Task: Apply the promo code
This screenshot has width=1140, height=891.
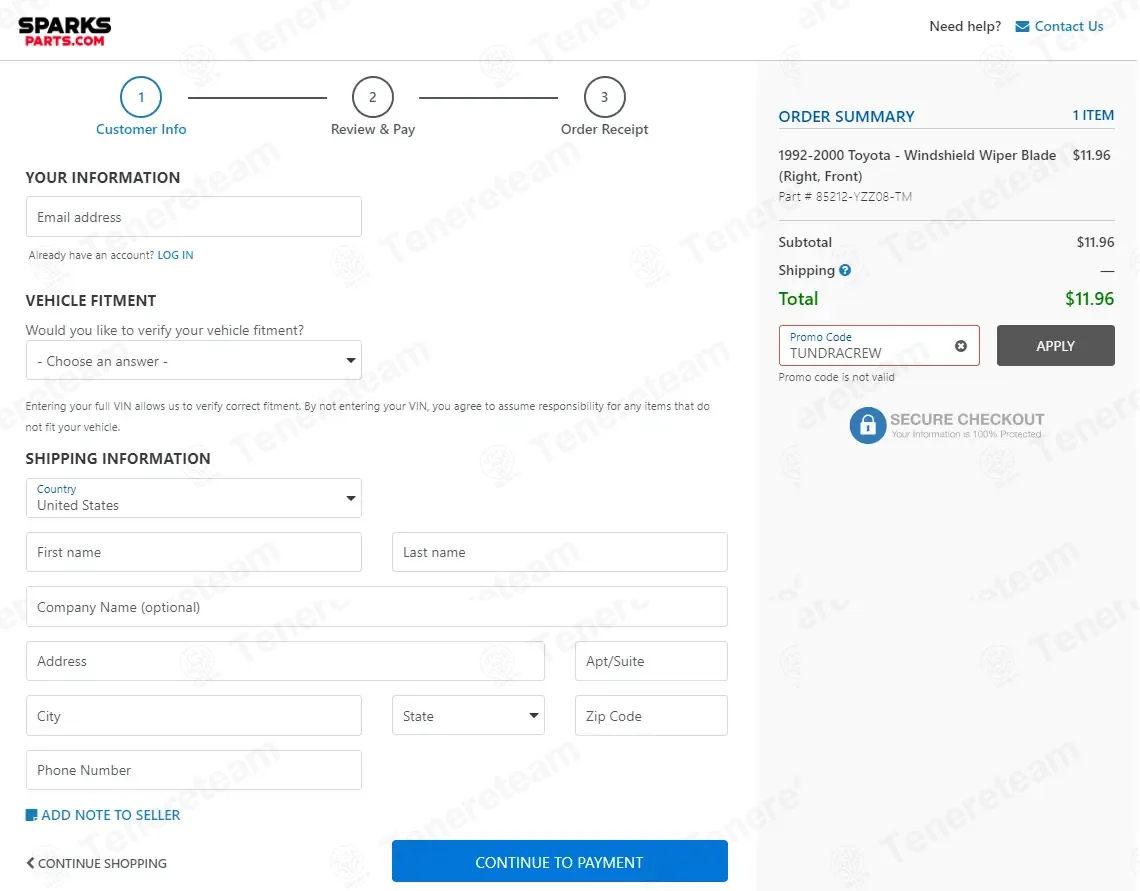Action: tap(1055, 346)
